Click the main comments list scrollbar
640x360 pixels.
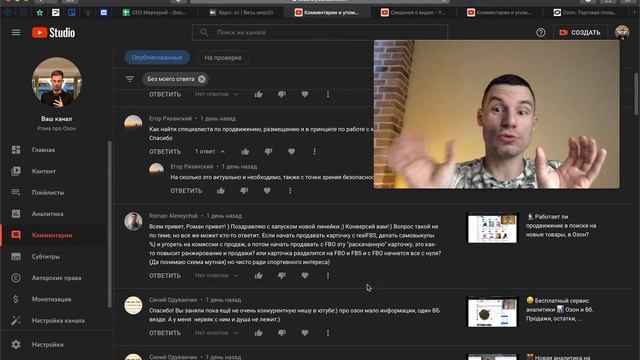point(636,94)
